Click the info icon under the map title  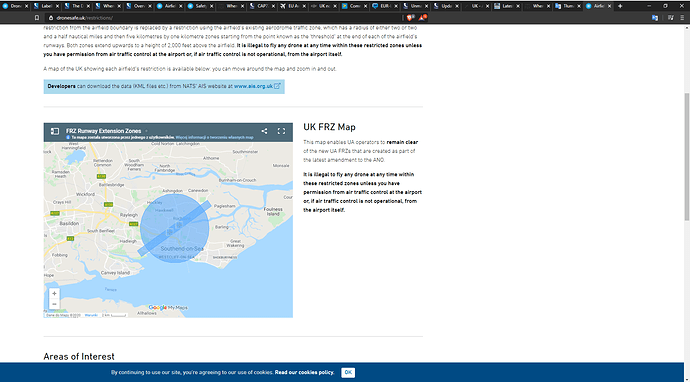pyautogui.click(x=68, y=137)
